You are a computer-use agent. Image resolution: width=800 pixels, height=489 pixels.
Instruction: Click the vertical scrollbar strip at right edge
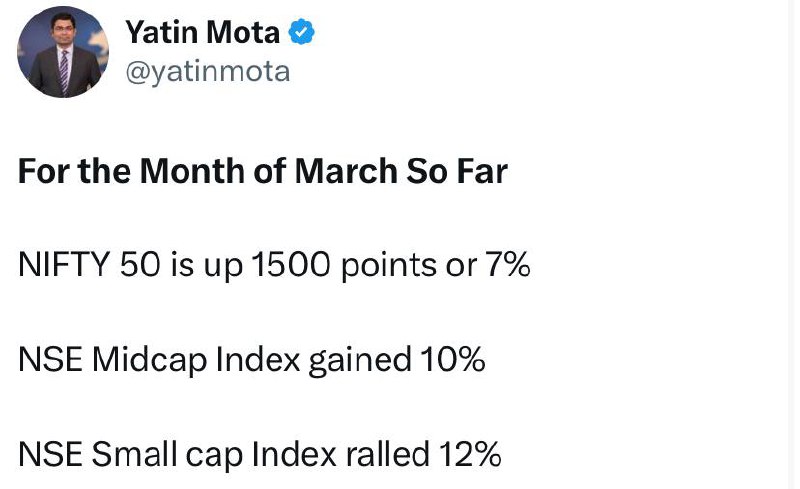[x=791, y=244]
